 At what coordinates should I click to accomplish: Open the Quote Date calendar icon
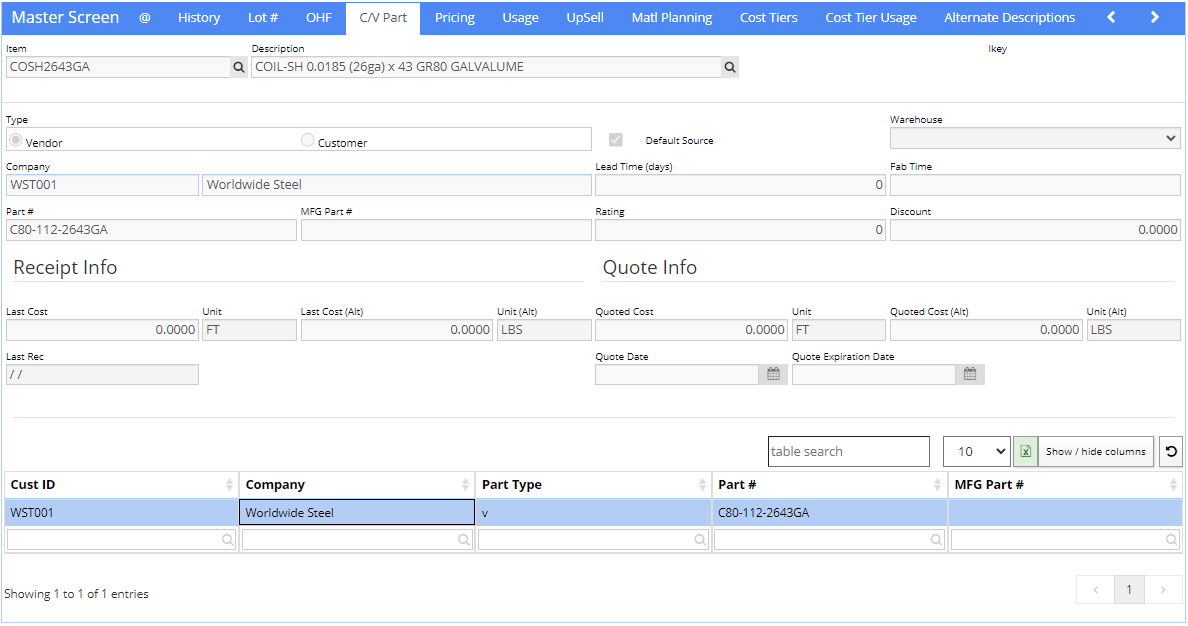pos(773,374)
